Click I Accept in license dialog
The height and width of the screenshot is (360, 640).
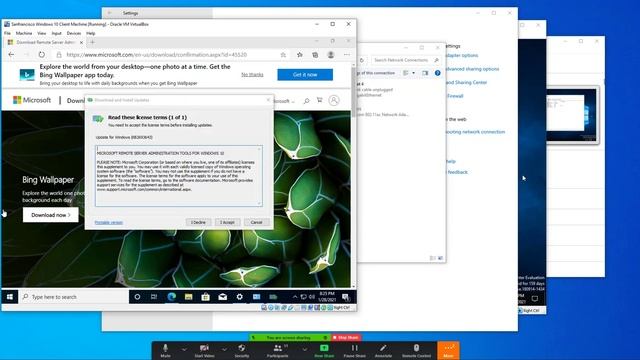tap(227, 222)
